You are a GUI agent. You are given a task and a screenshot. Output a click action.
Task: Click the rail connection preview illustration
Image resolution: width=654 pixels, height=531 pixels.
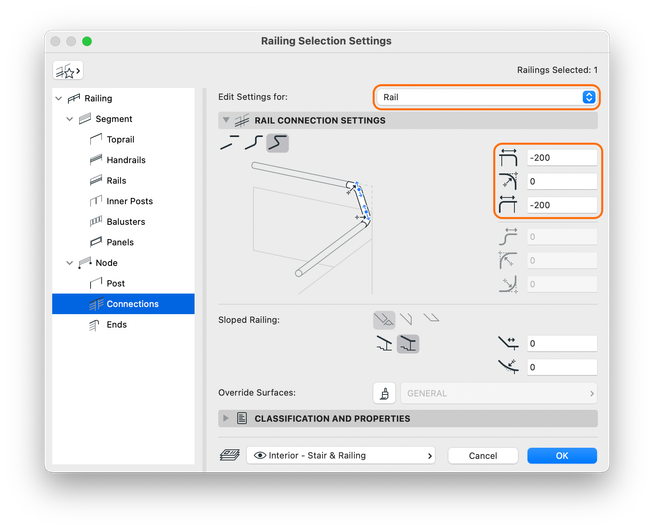313,227
